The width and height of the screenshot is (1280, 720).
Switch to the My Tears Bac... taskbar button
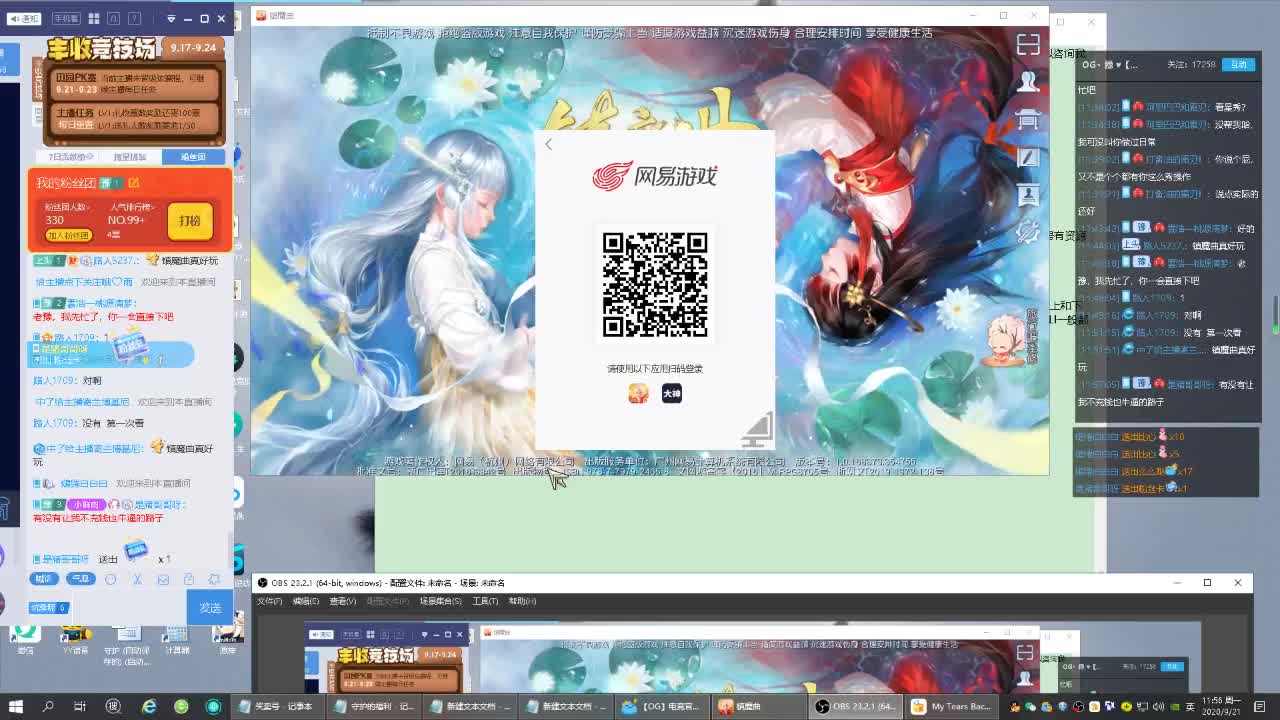[x=952, y=706]
